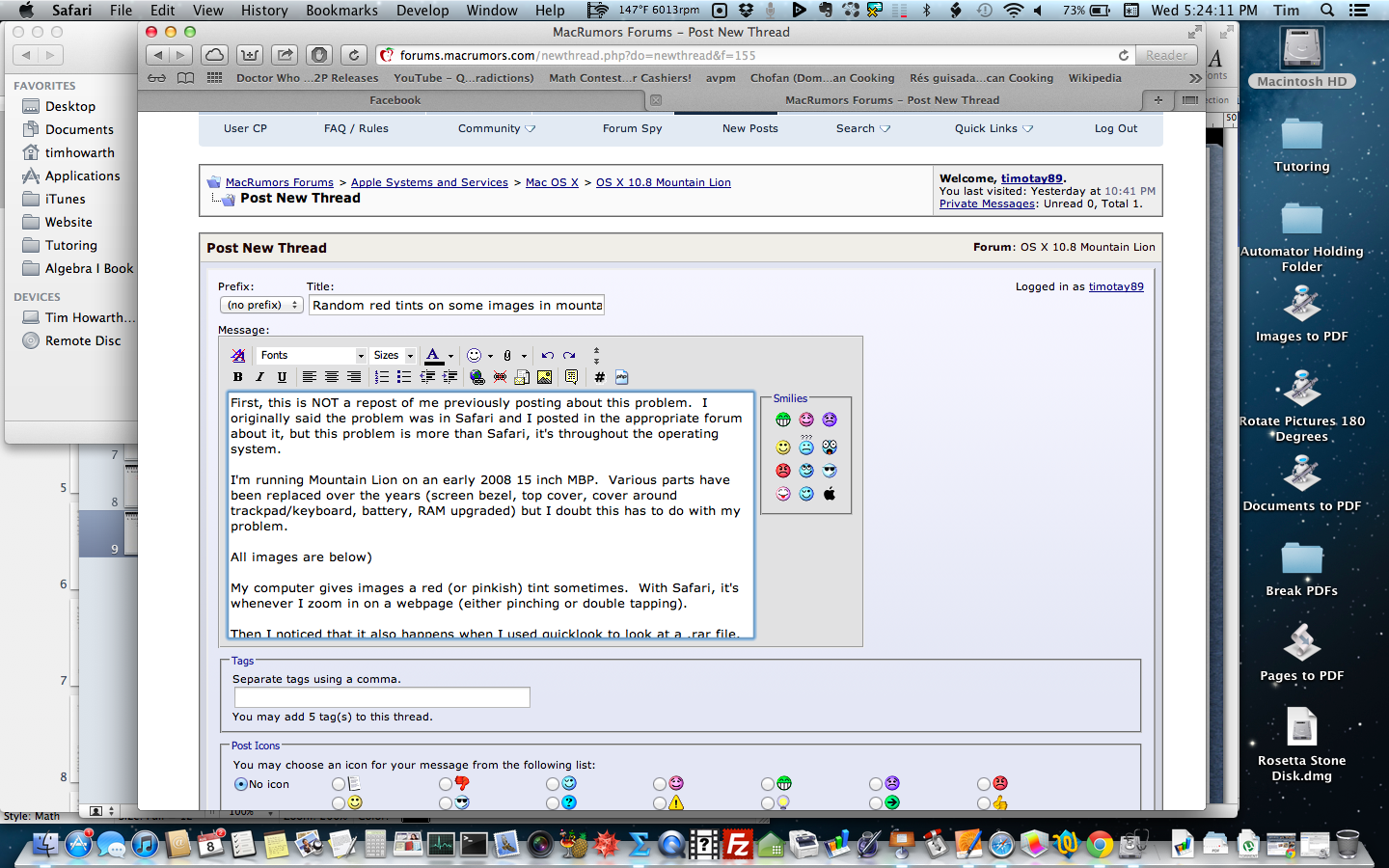1389x868 pixels.
Task: Open the File menu
Action: pos(122,11)
